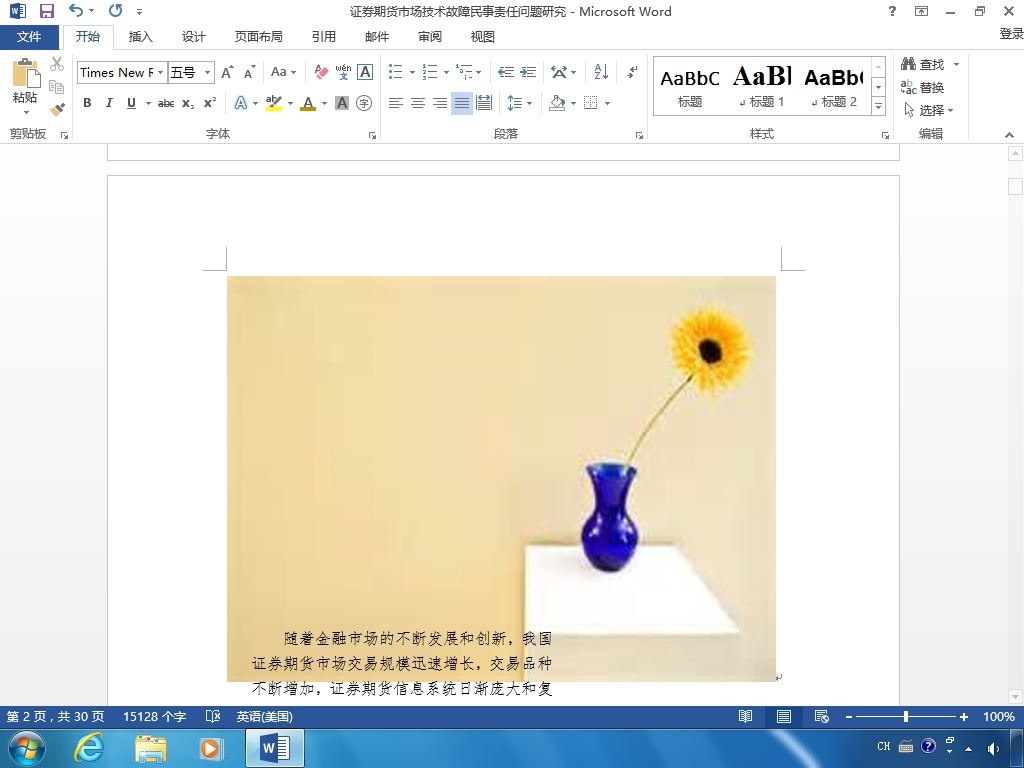Click the Save icon in quick access toolbar
The width and height of the screenshot is (1024, 768).
(46, 11)
